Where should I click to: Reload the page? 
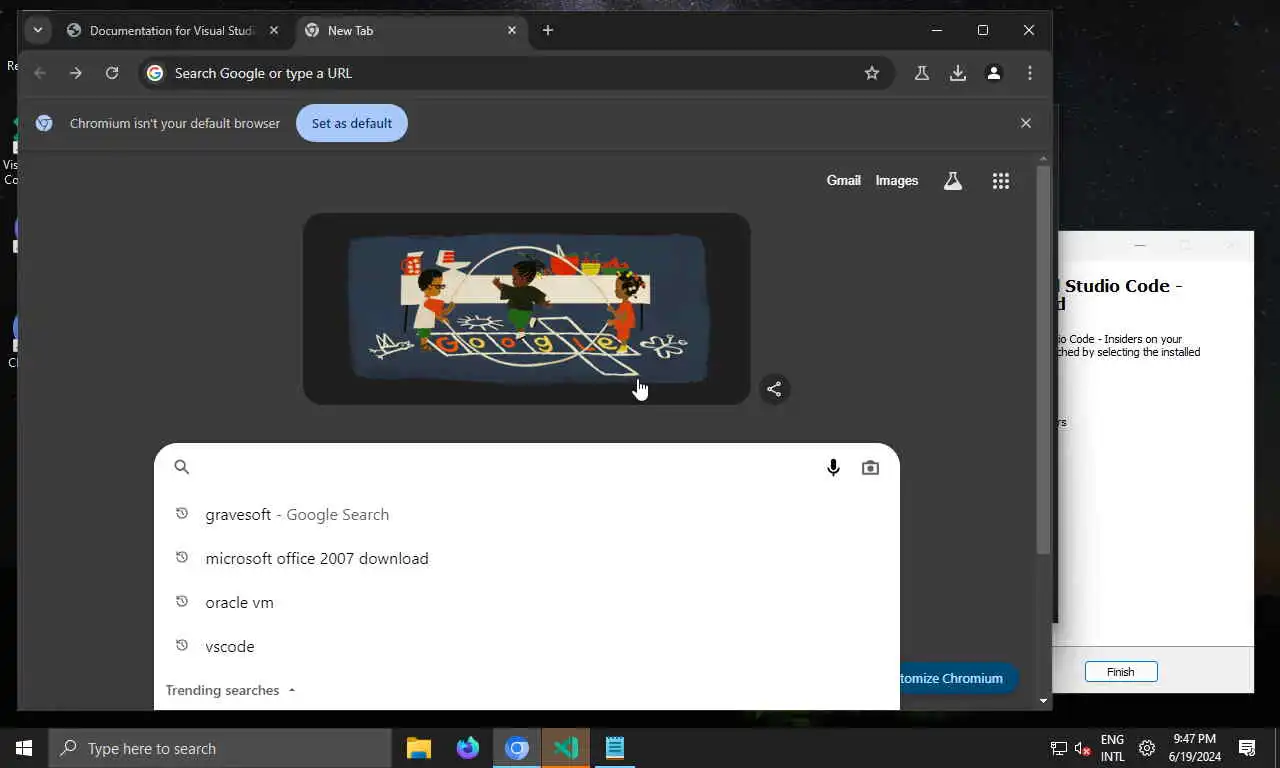pyautogui.click(x=112, y=73)
